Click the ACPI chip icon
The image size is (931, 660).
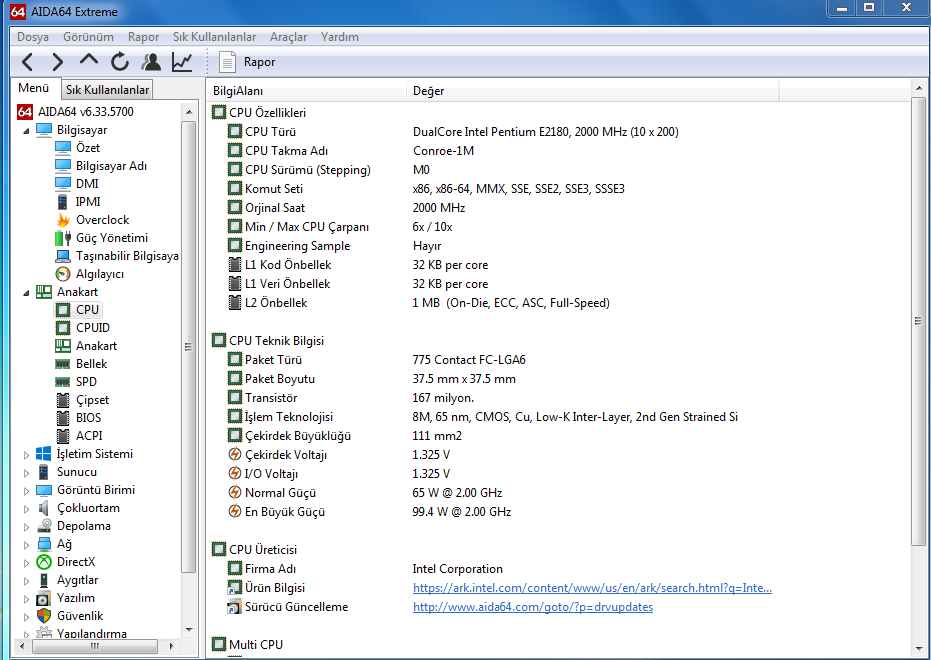62,436
